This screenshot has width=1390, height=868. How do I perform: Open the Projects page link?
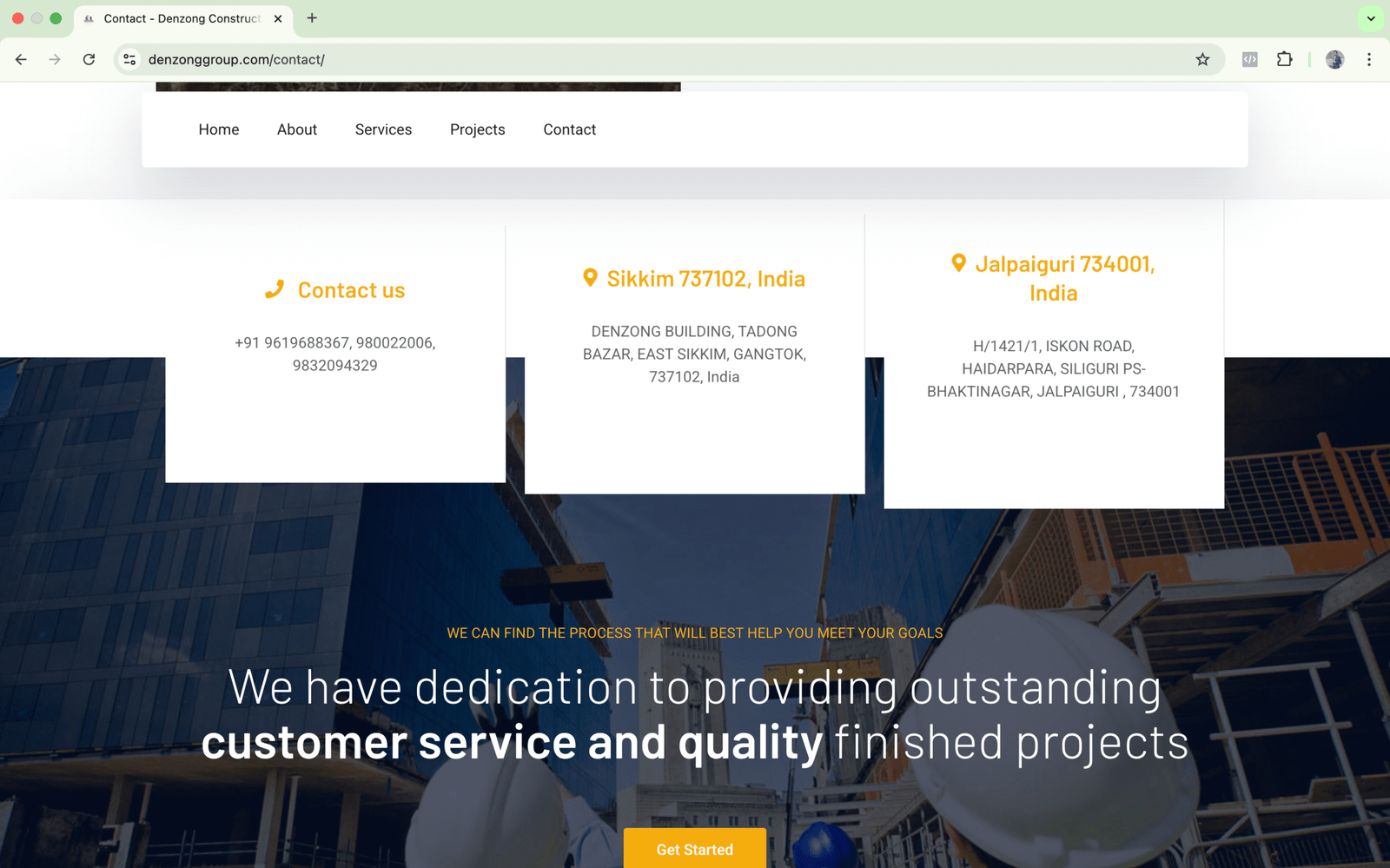tap(477, 129)
